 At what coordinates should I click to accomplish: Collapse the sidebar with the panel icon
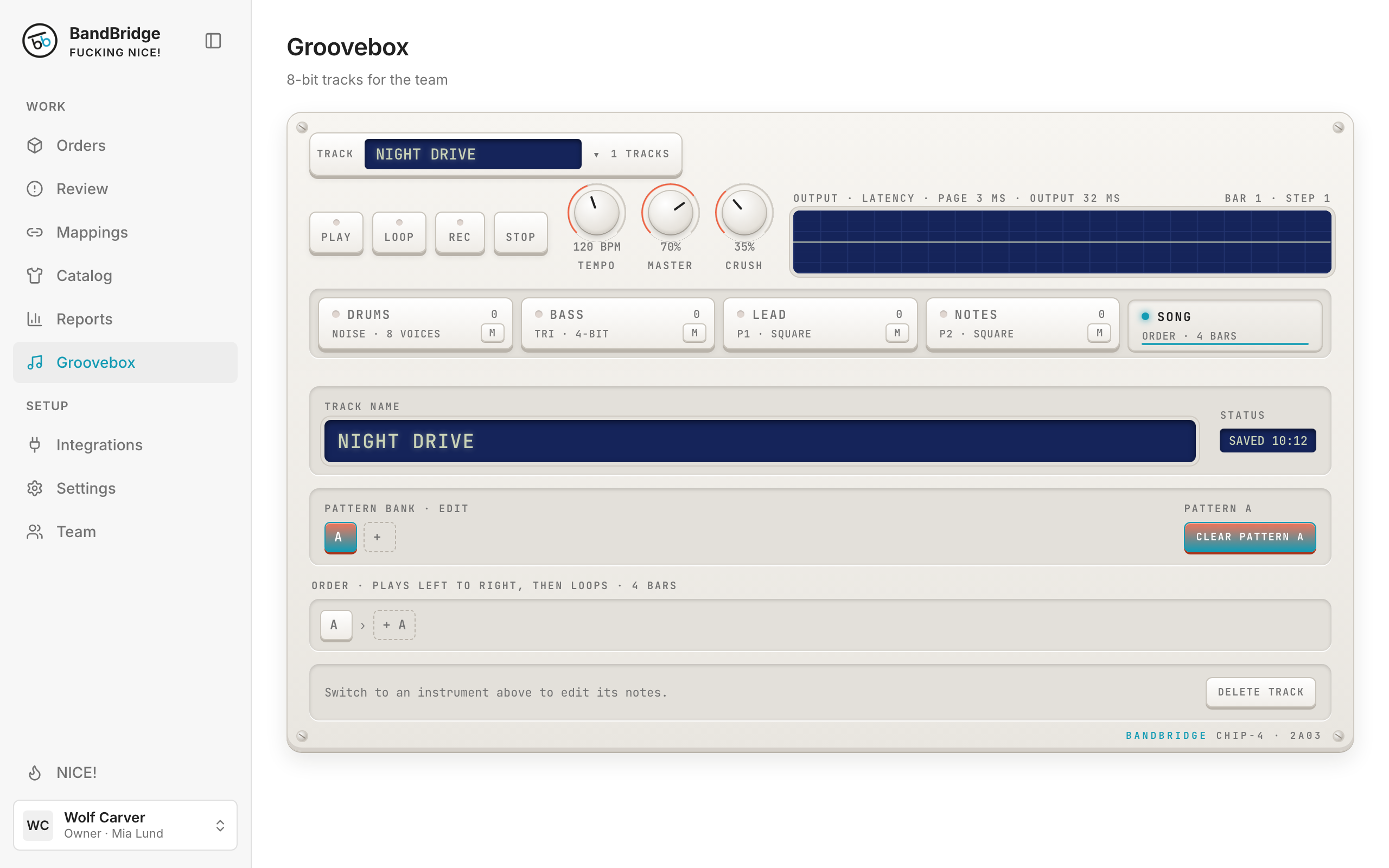[x=213, y=41]
